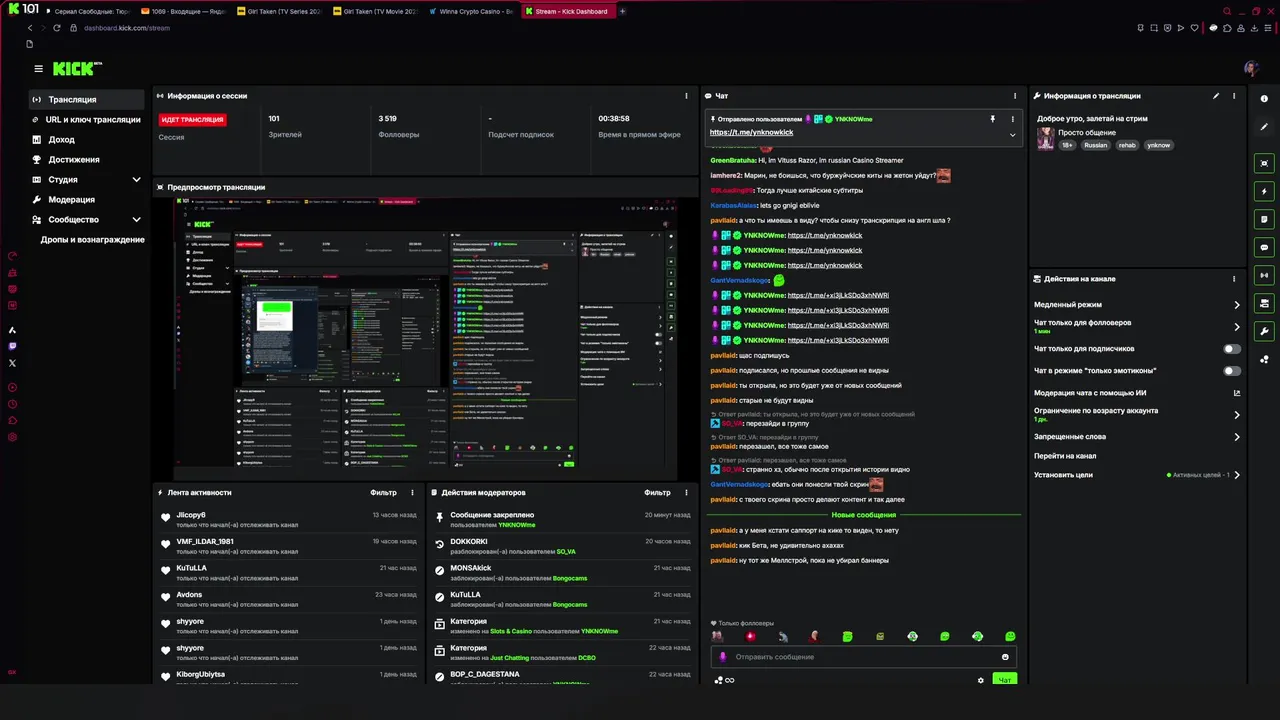Viewport: 1280px width, 720px height.
Task: Open kebab menu of pinned chat message
Action: [x=1012, y=119]
